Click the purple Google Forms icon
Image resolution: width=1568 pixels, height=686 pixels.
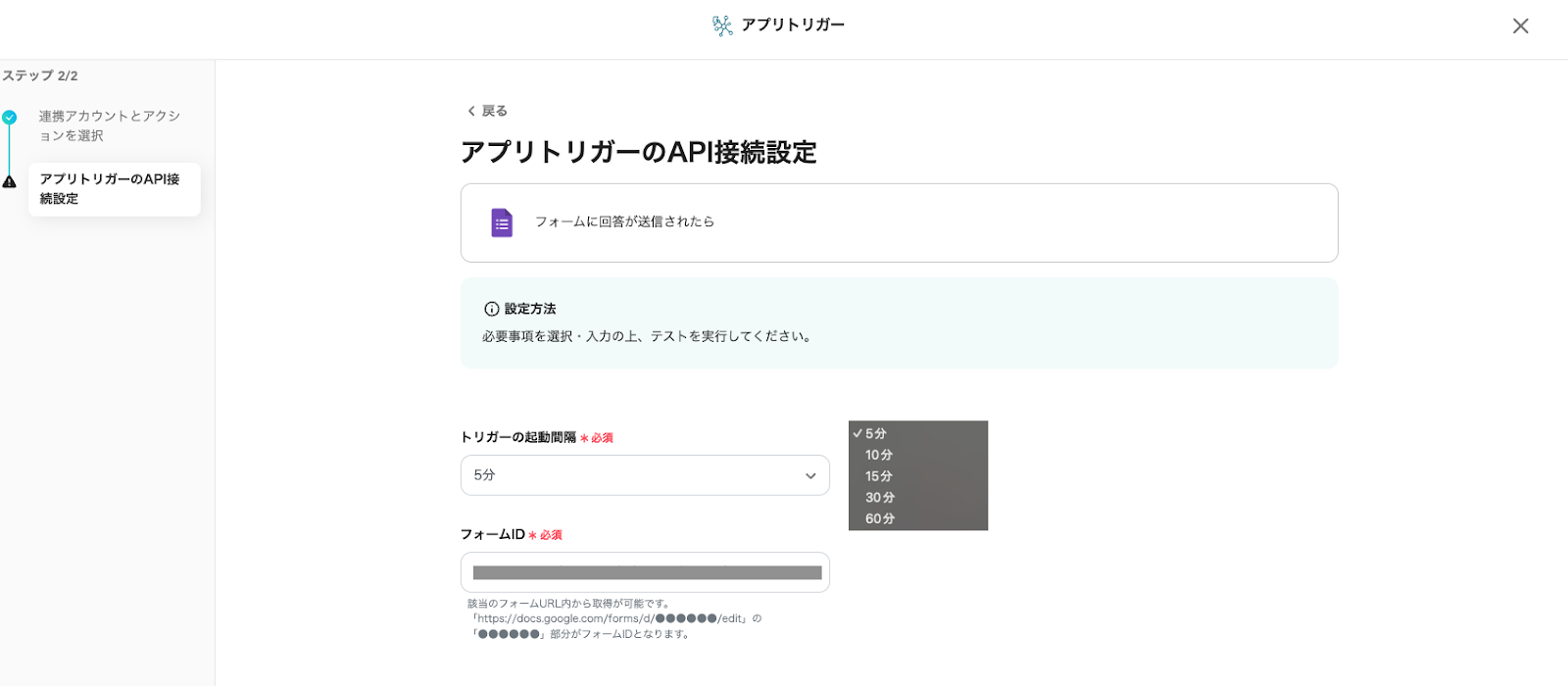[502, 222]
